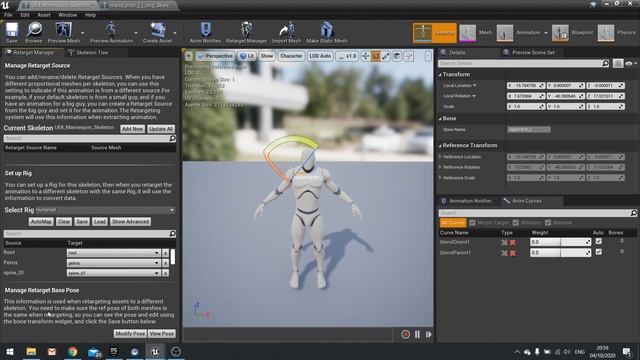
Task: Open the viewport options dropdown arrow
Action: point(189,56)
